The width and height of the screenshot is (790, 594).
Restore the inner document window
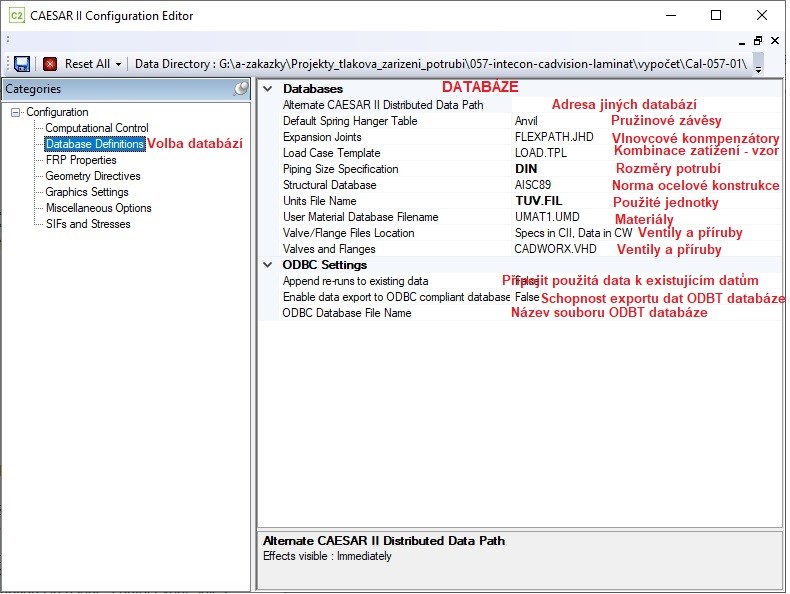758,41
